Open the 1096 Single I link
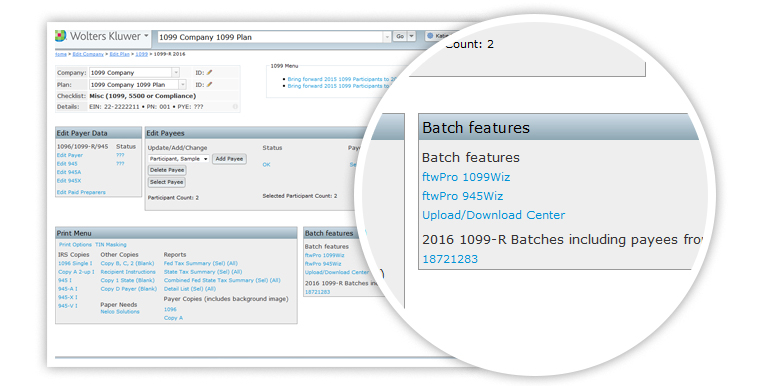Image resolution: width=768 pixels, height=386 pixels. (75, 263)
